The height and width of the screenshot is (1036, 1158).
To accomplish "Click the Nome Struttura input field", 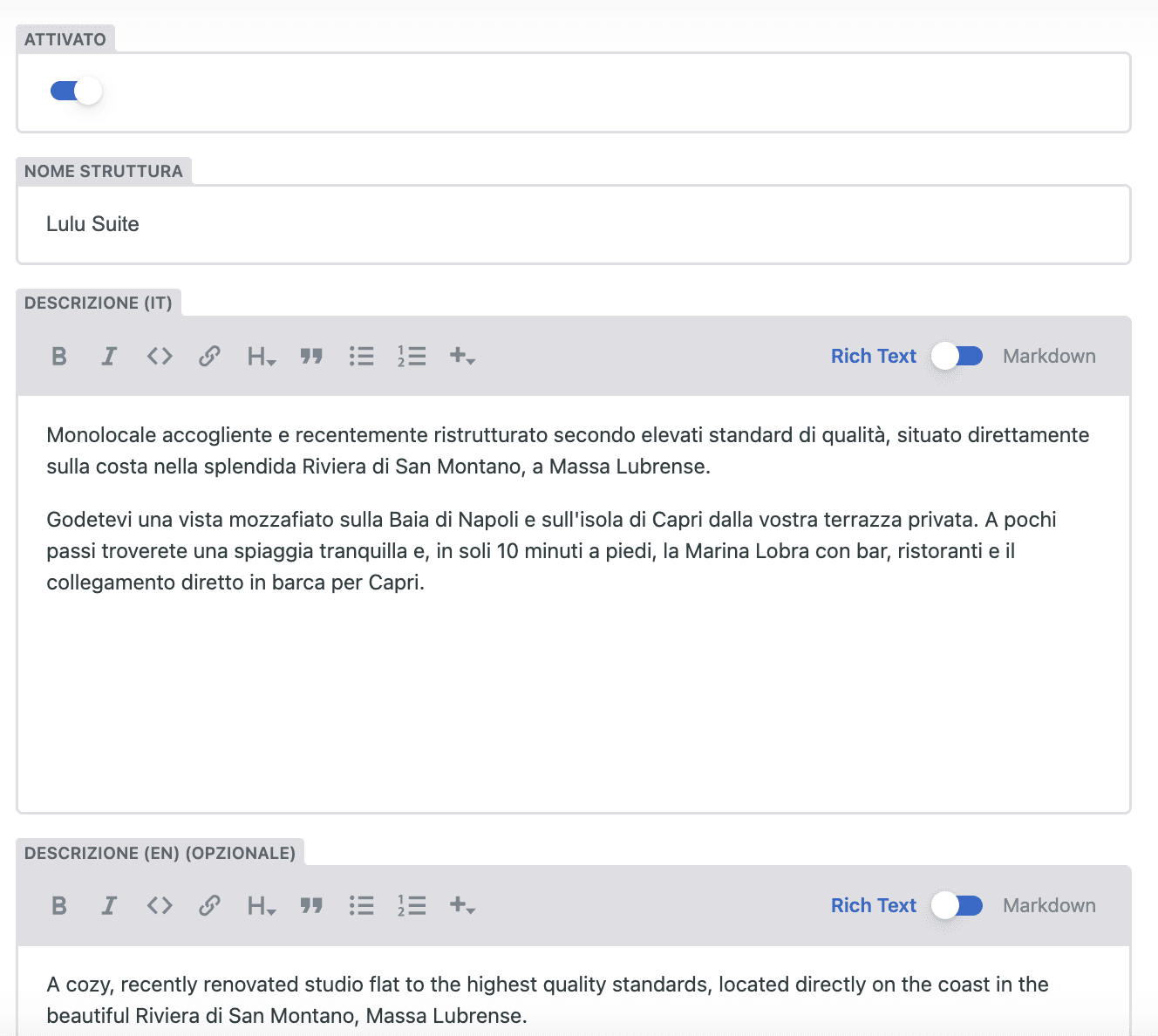I will tap(574, 224).
